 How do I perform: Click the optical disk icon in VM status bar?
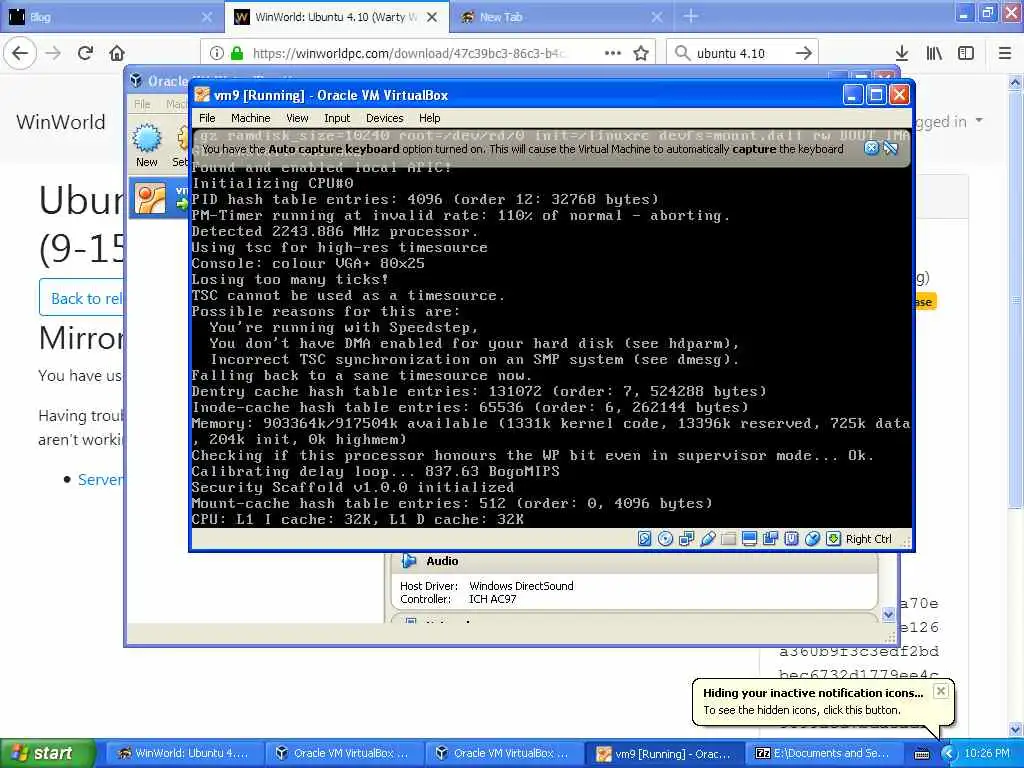tap(665, 539)
